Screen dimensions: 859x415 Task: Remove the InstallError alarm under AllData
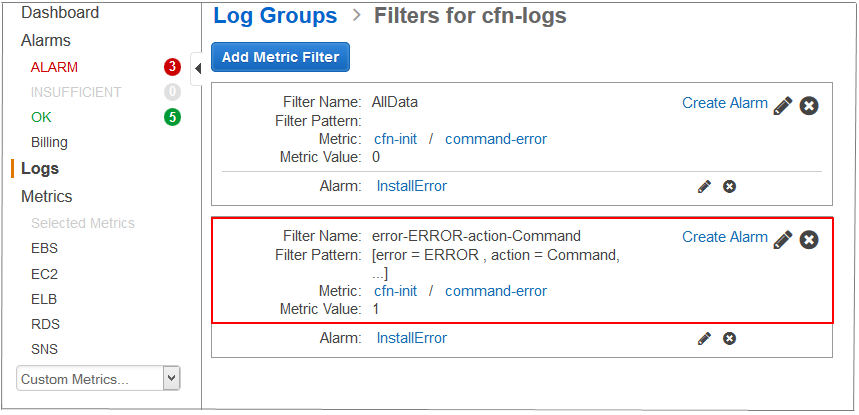(730, 186)
